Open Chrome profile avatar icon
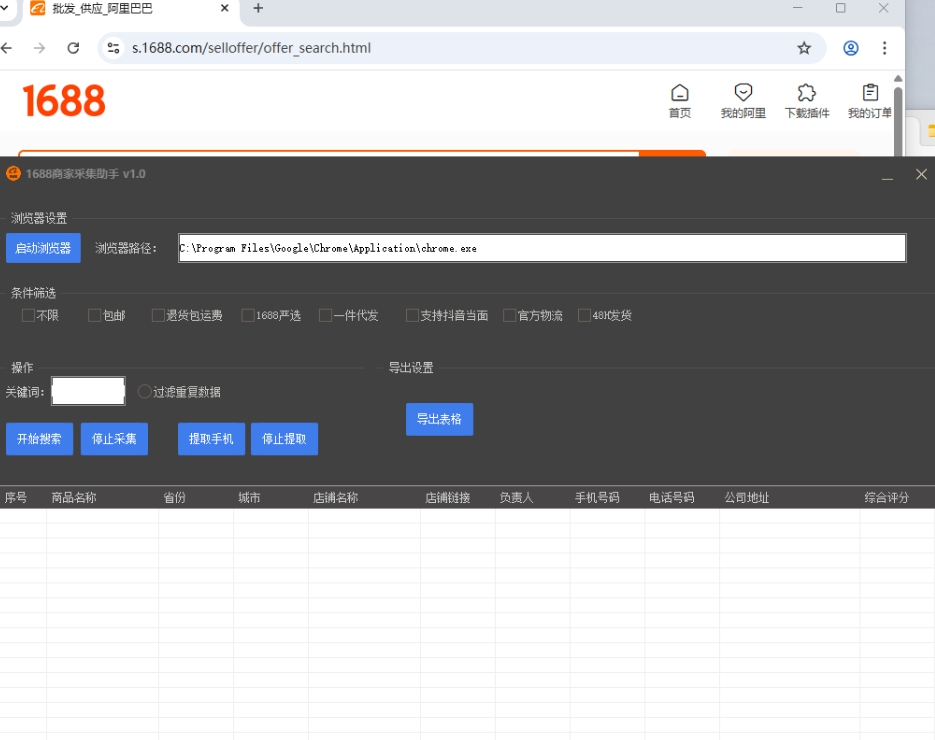This screenshot has width=935, height=740. pos(851,48)
